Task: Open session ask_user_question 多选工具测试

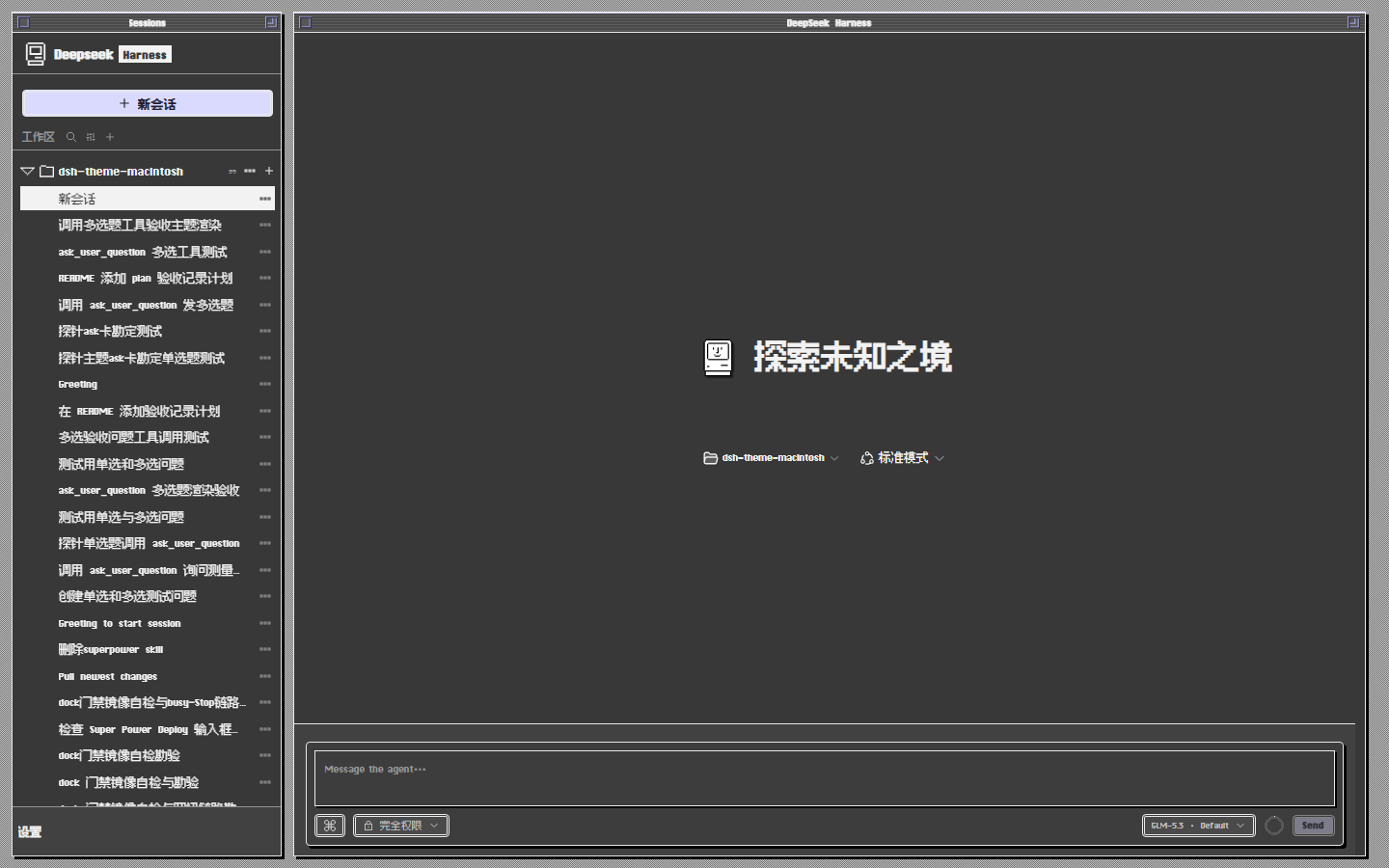Action: [148, 252]
